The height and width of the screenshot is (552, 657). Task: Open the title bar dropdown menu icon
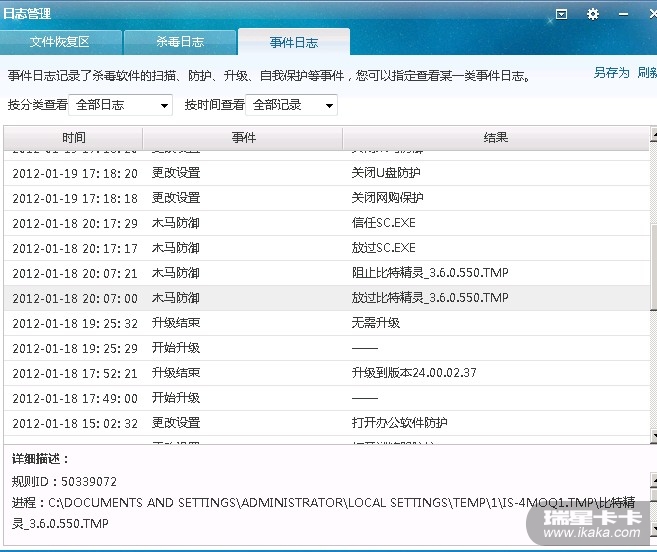point(561,14)
